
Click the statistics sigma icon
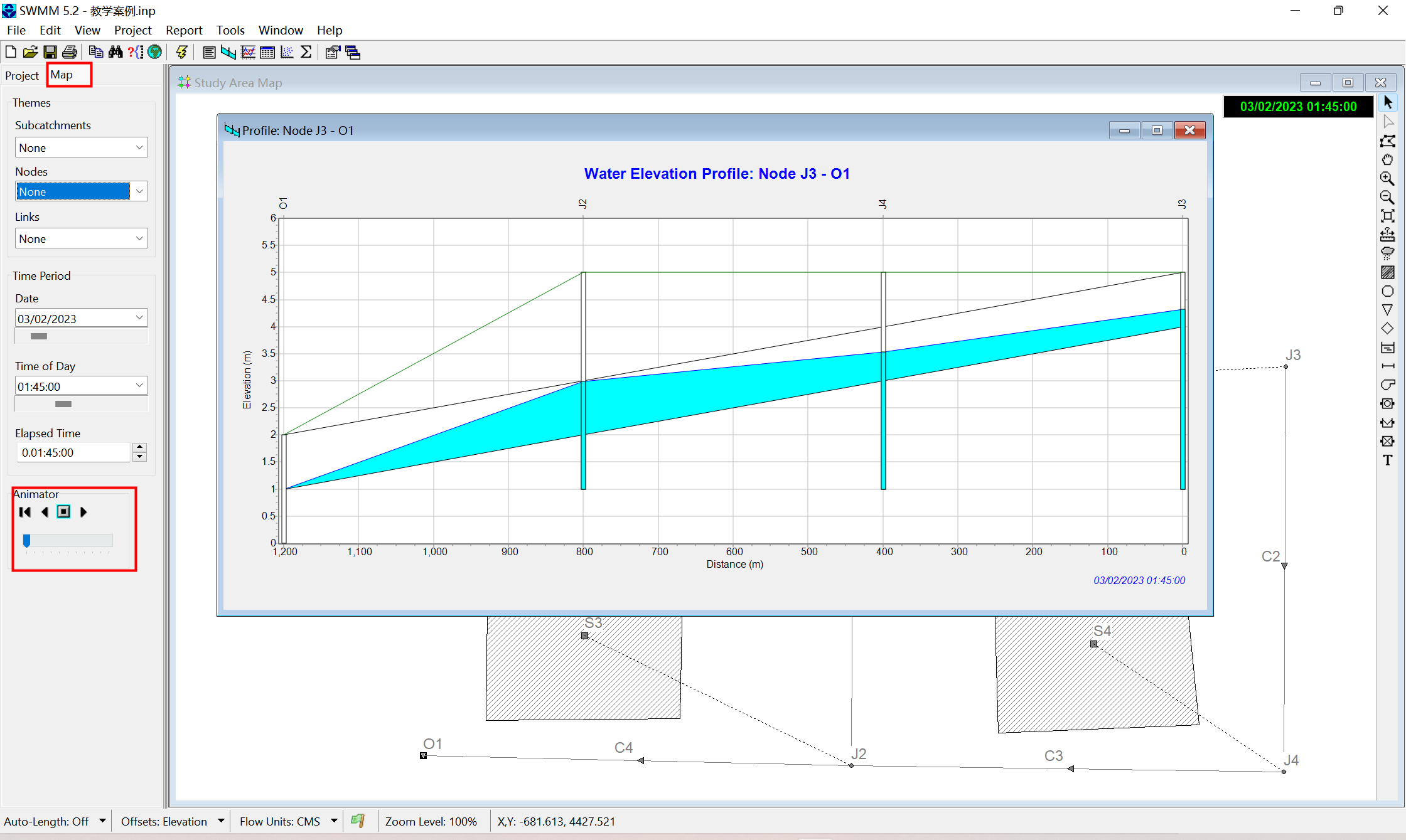[x=306, y=52]
